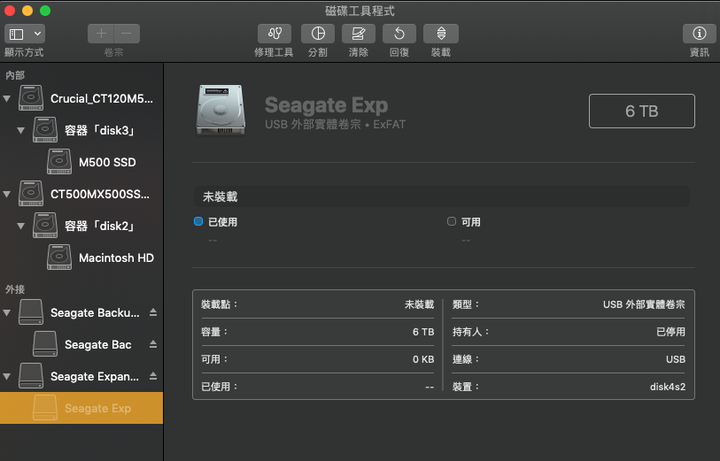The height and width of the screenshot is (461, 720).
Task: Click the 類型 USB 外部實體卷宗 value
Action: tap(644, 304)
